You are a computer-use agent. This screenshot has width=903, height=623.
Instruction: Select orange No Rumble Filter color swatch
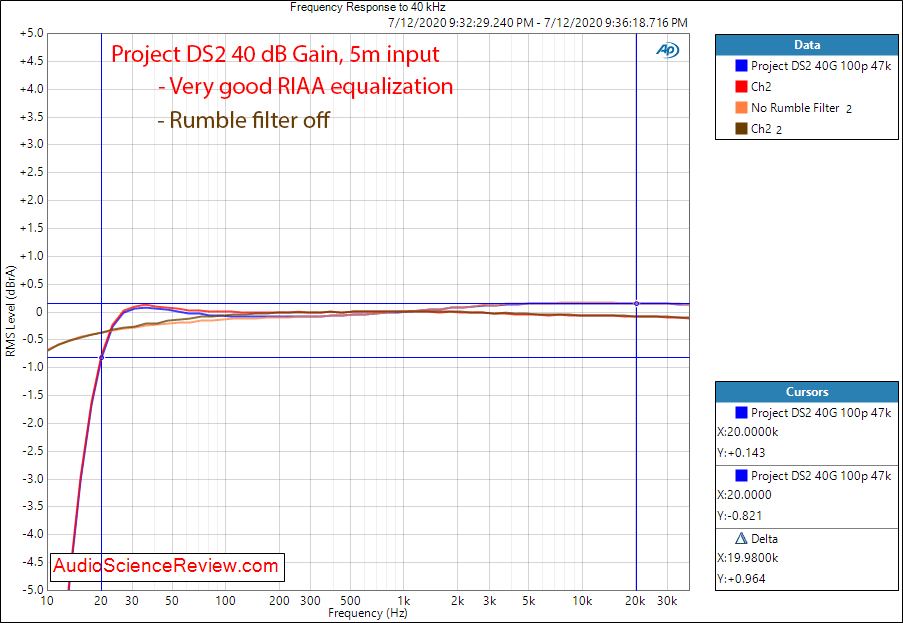(x=741, y=108)
